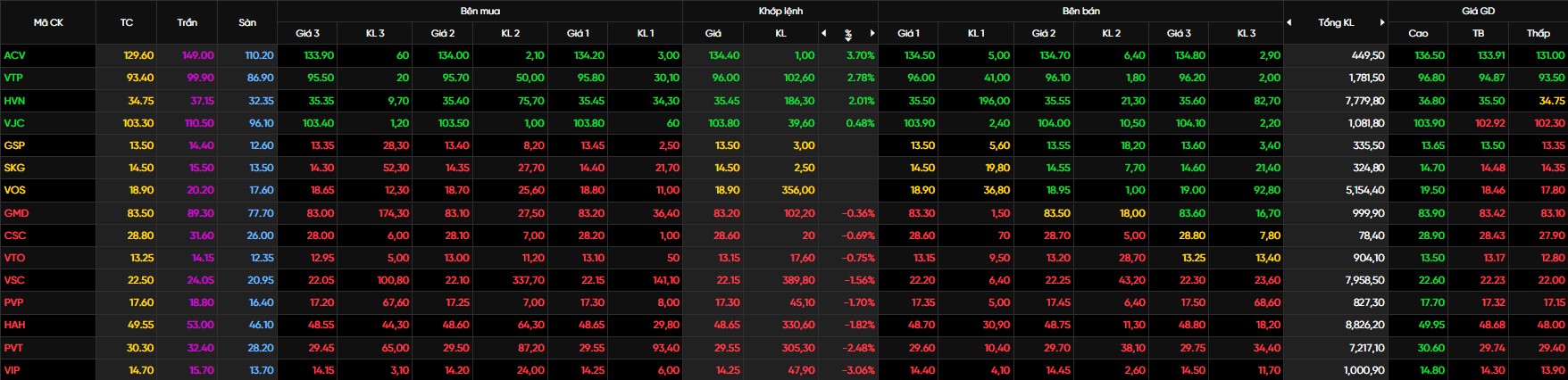Click GMD matched price 83.20
This screenshot has height=380, width=1568.
727,213
